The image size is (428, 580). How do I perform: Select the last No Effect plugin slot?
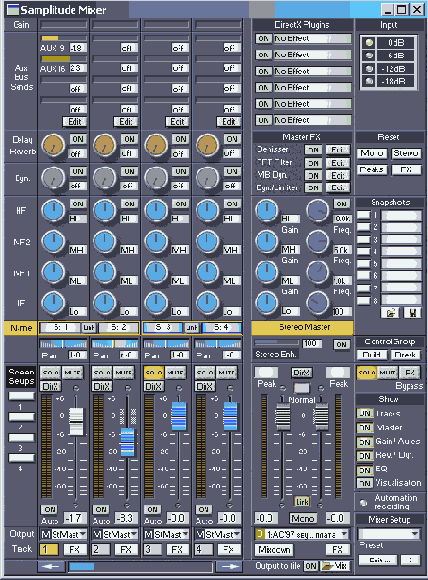point(312,120)
